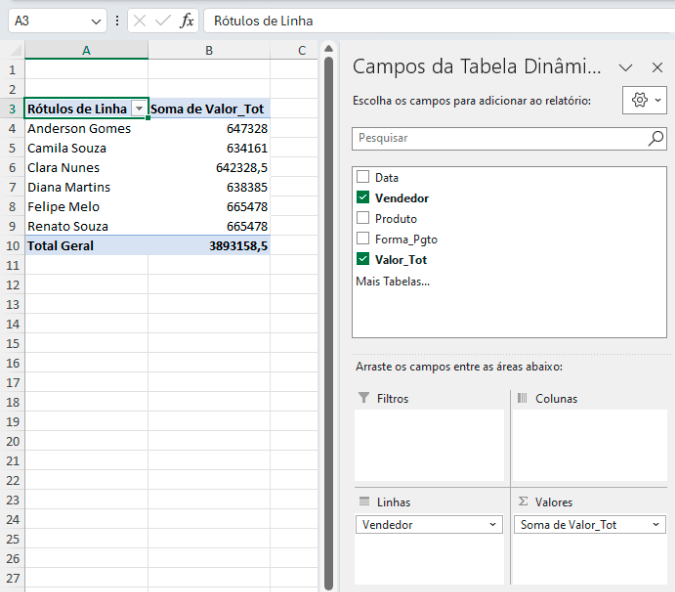Select row 3 header
Image resolution: width=675 pixels, height=592 pixels.
coord(12,109)
